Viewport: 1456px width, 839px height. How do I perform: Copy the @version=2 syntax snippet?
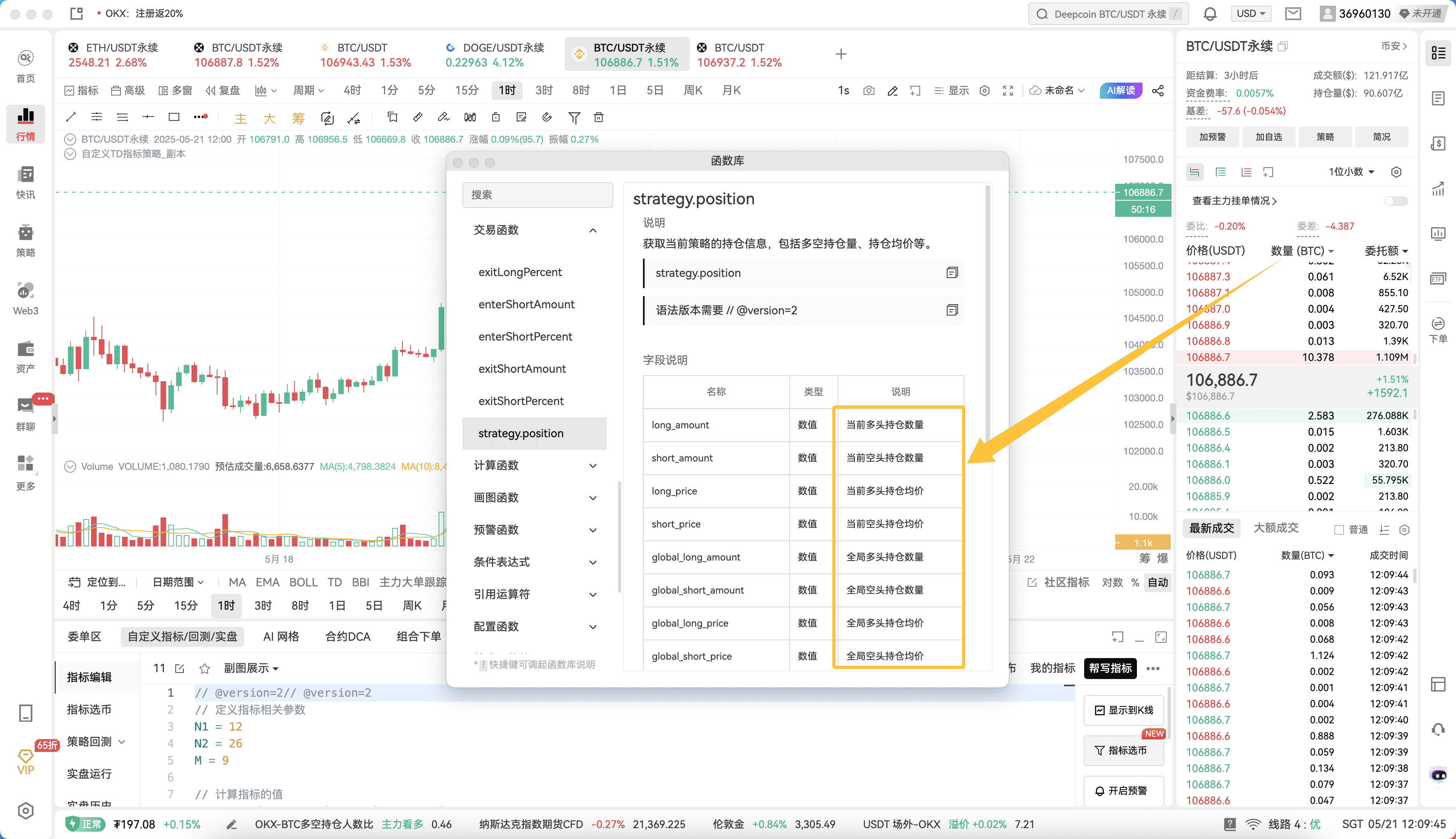[952, 310]
